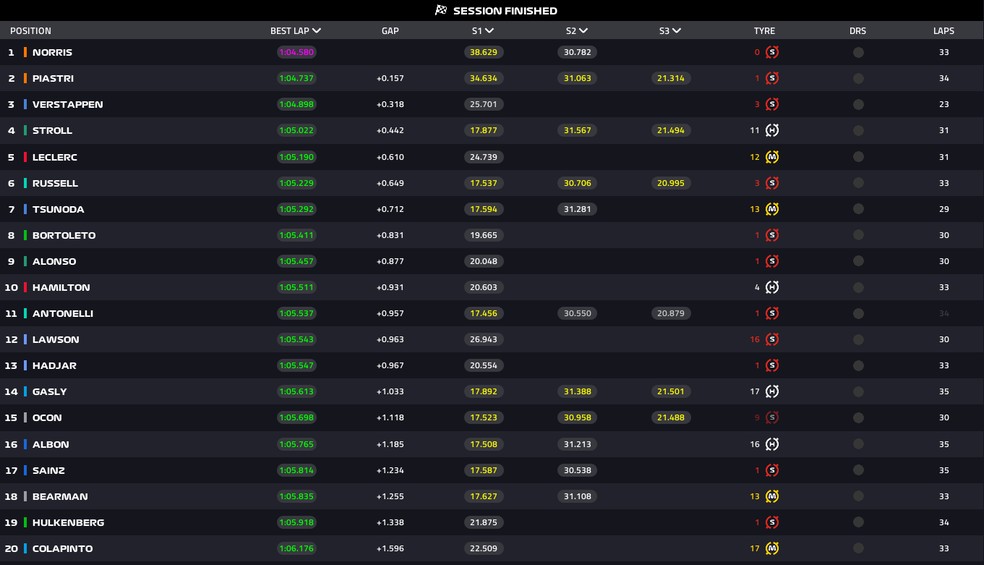Screen dimensions: 984x565
Task: Open the S3 sector column dropdown
Action: (x=677, y=31)
